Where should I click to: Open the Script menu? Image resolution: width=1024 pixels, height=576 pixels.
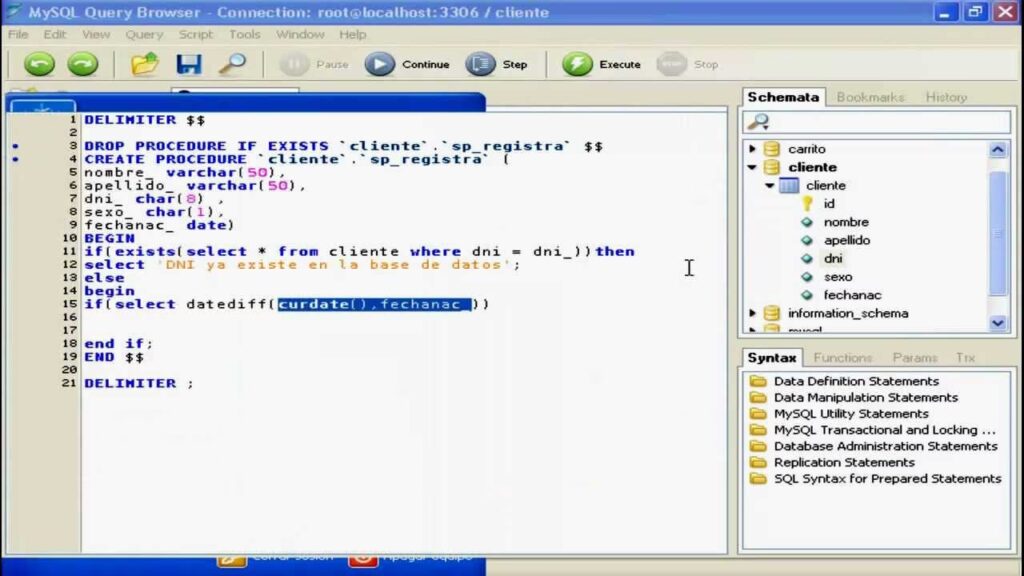[x=195, y=34]
